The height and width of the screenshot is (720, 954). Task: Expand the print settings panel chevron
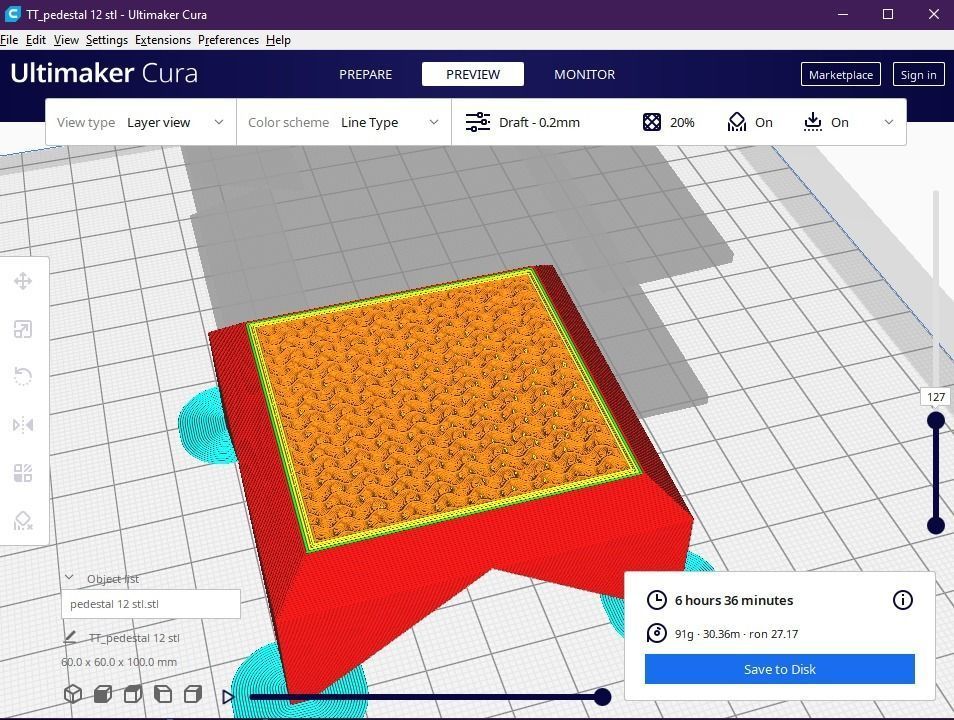(889, 122)
